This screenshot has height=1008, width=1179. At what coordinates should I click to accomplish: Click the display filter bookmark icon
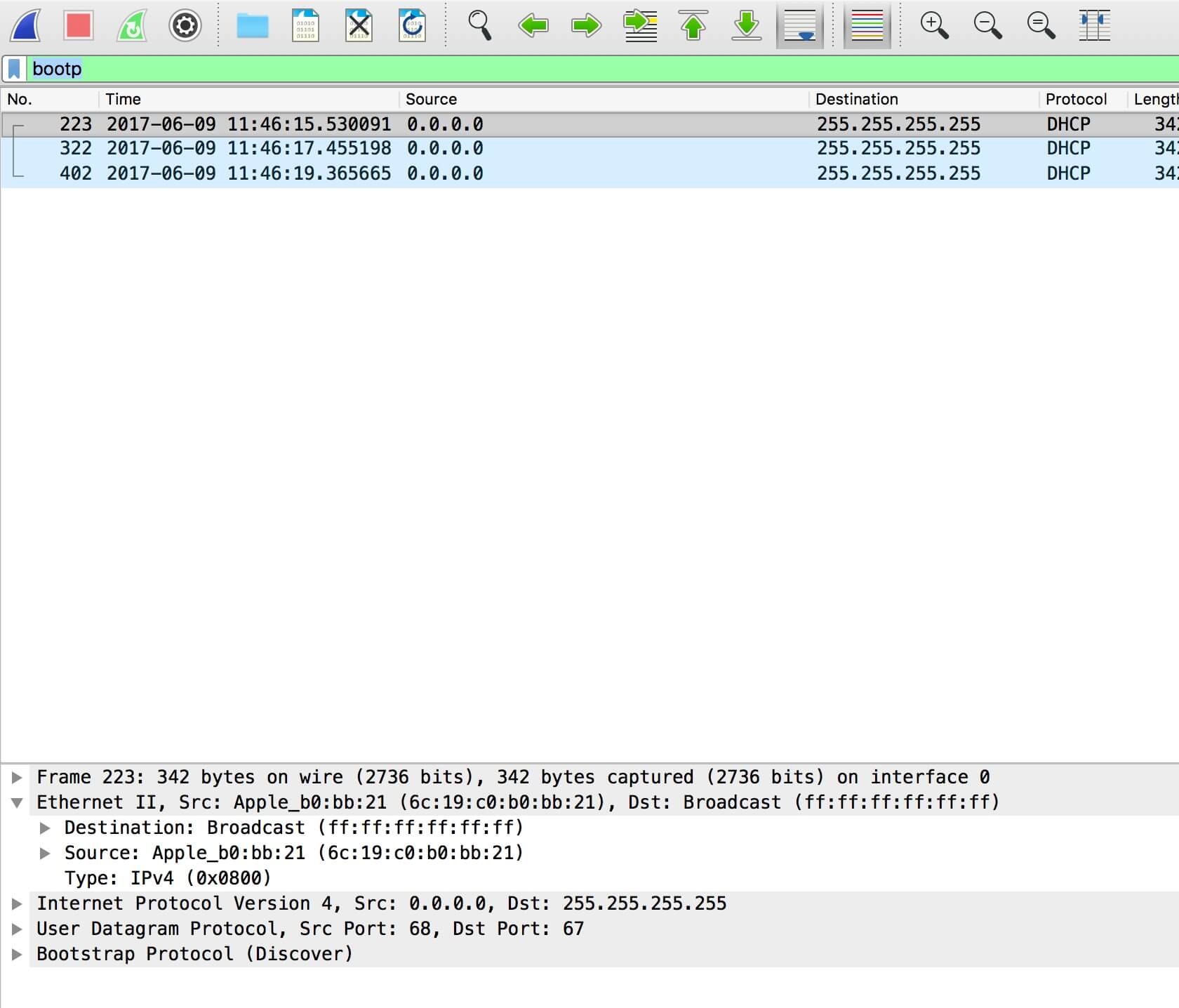(x=14, y=69)
